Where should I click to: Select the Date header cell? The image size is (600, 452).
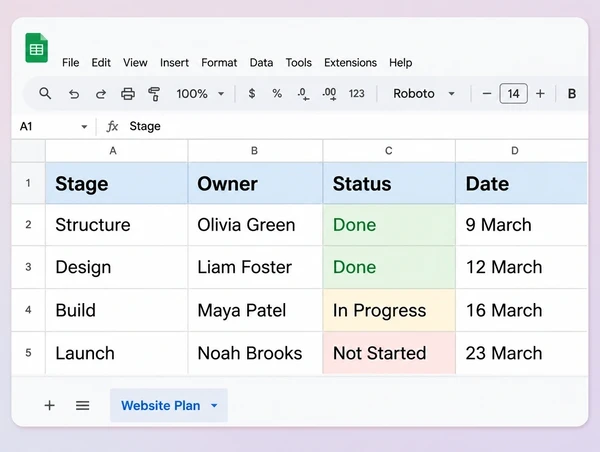(x=522, y=183)
